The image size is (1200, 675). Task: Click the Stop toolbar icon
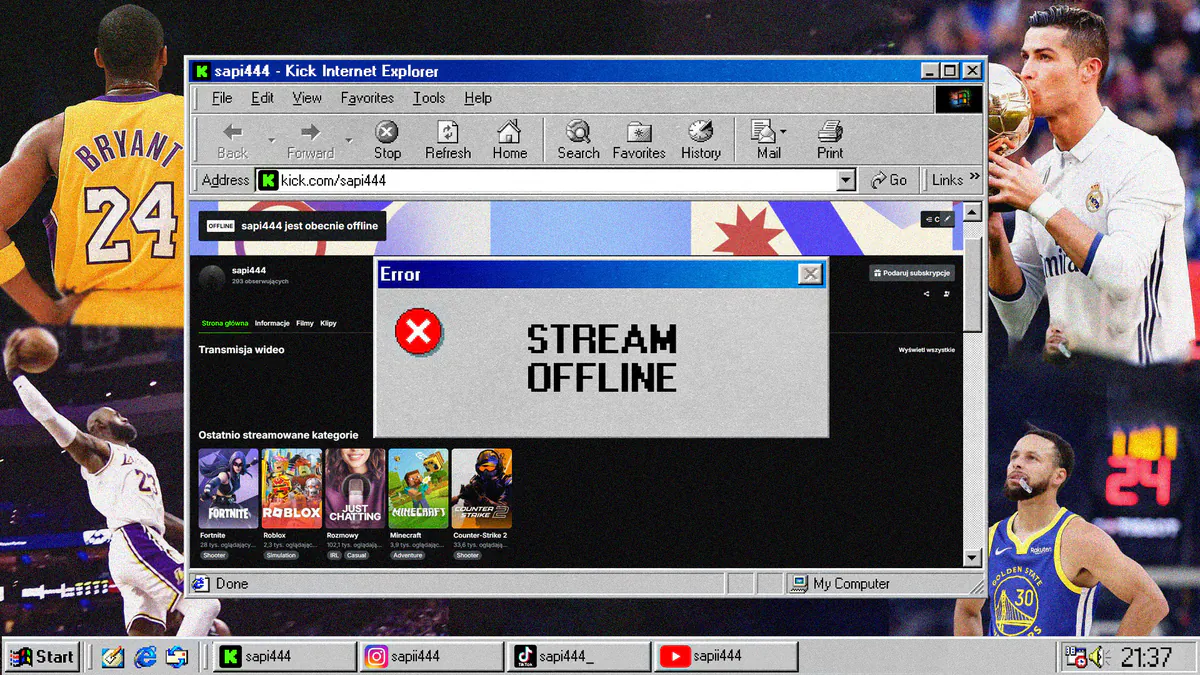(x=387, y=132)
